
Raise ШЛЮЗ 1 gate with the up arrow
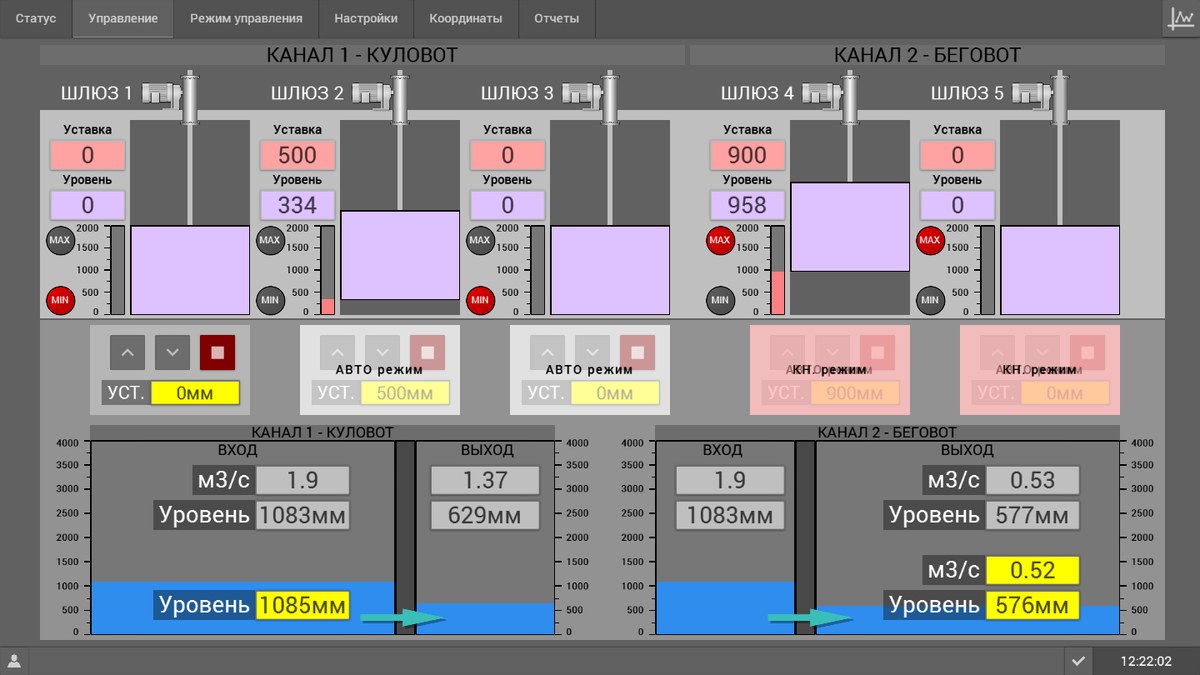pyautogui.click(x=127, y=352)
